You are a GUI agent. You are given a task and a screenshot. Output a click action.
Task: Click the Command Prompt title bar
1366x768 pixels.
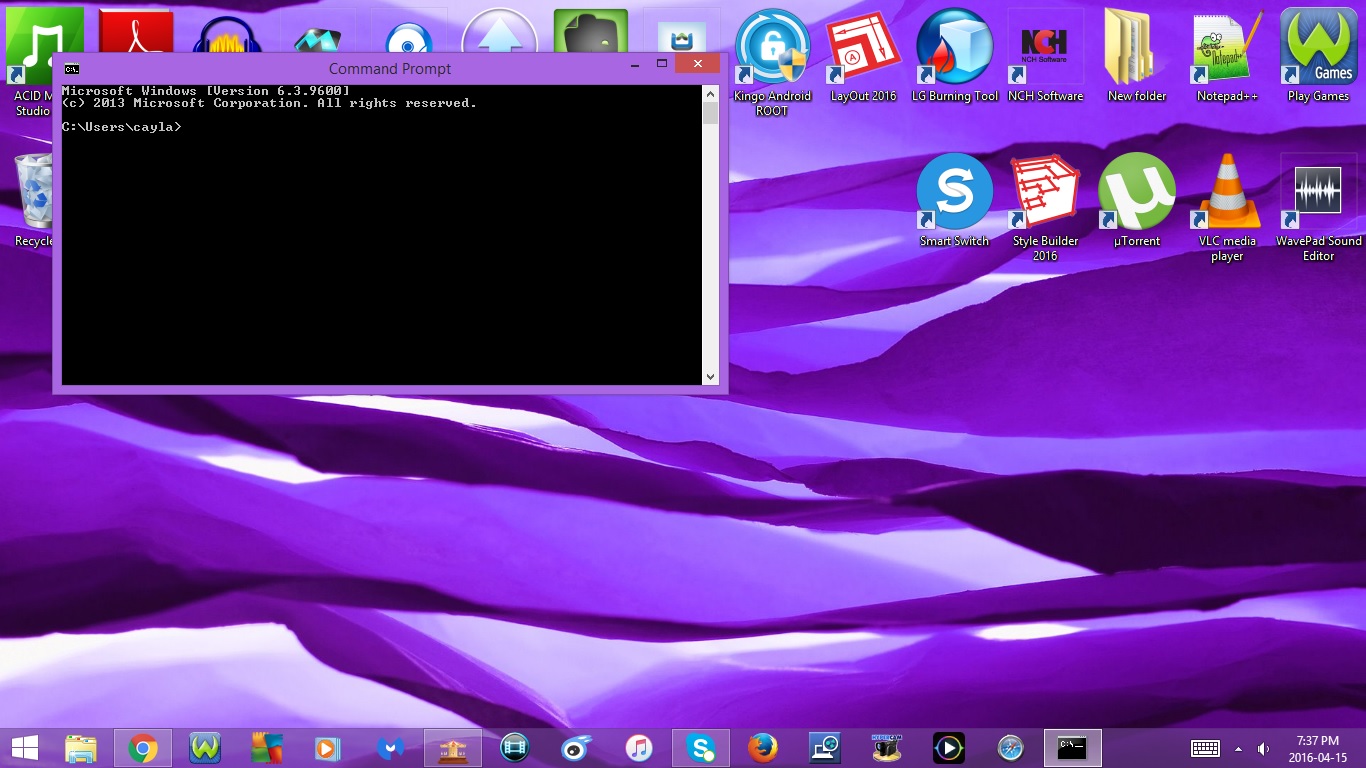point(390,69)
